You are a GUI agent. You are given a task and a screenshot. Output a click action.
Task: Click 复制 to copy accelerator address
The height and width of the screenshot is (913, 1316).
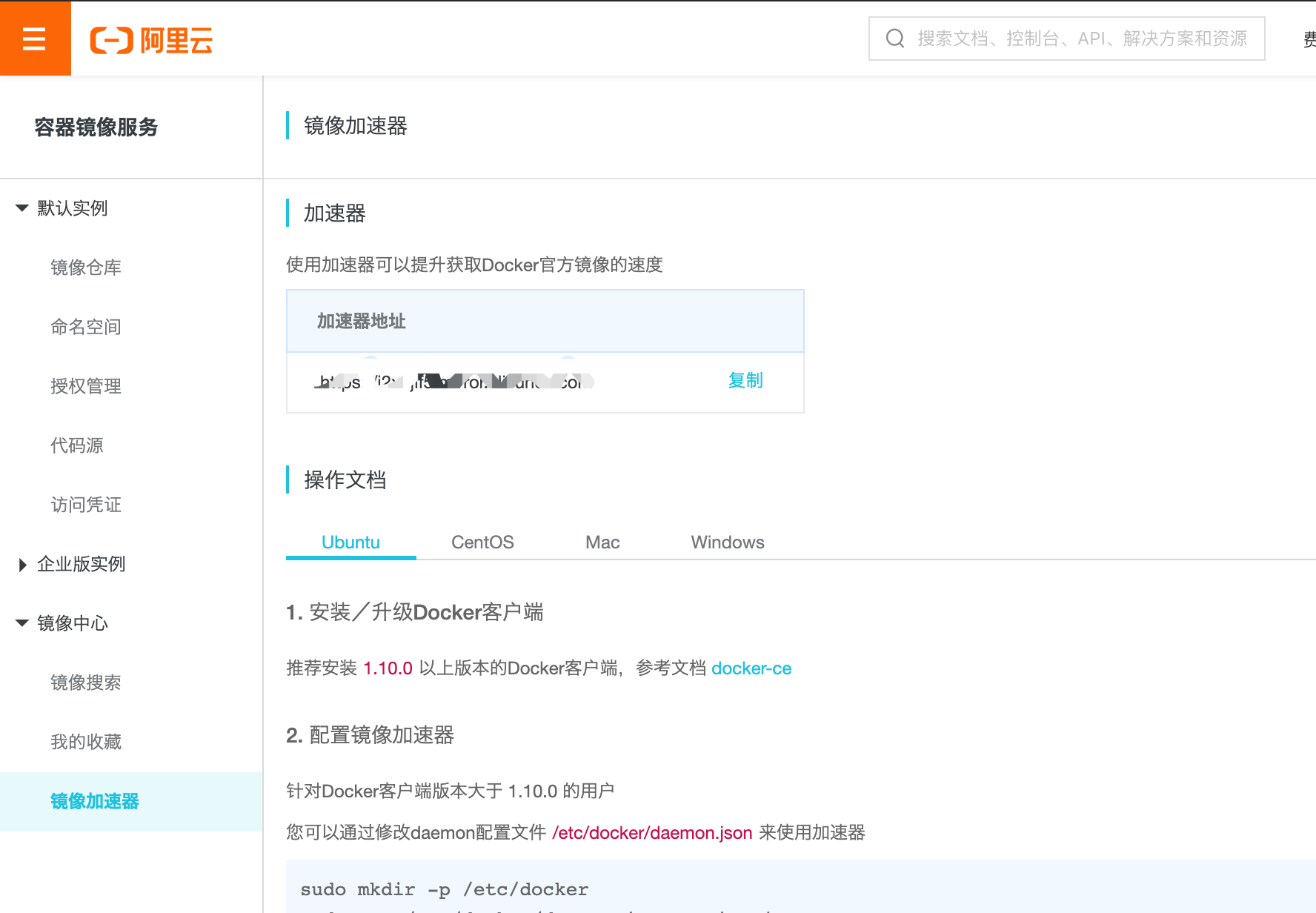pyautogui.click(x=745, y=381)
